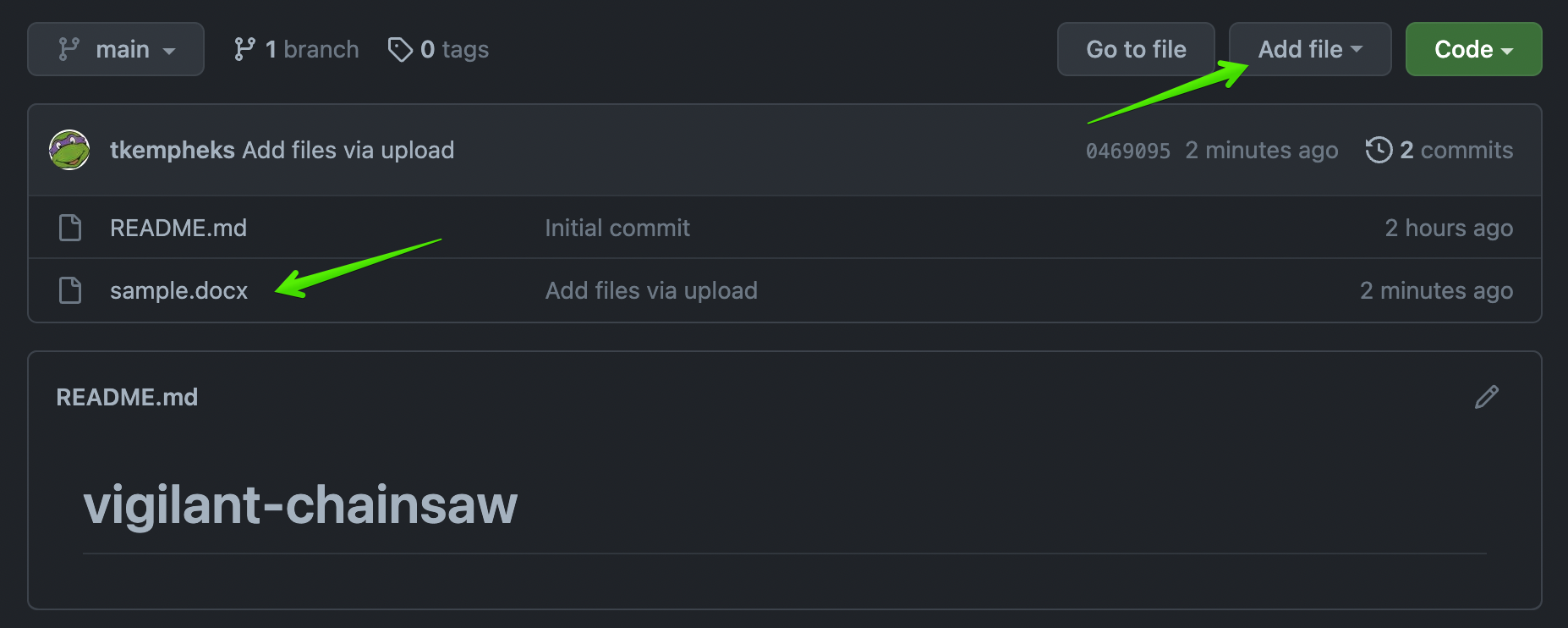Open the sample.docx file
This screenshot has width=1568, height=628.
coord(178,290)
